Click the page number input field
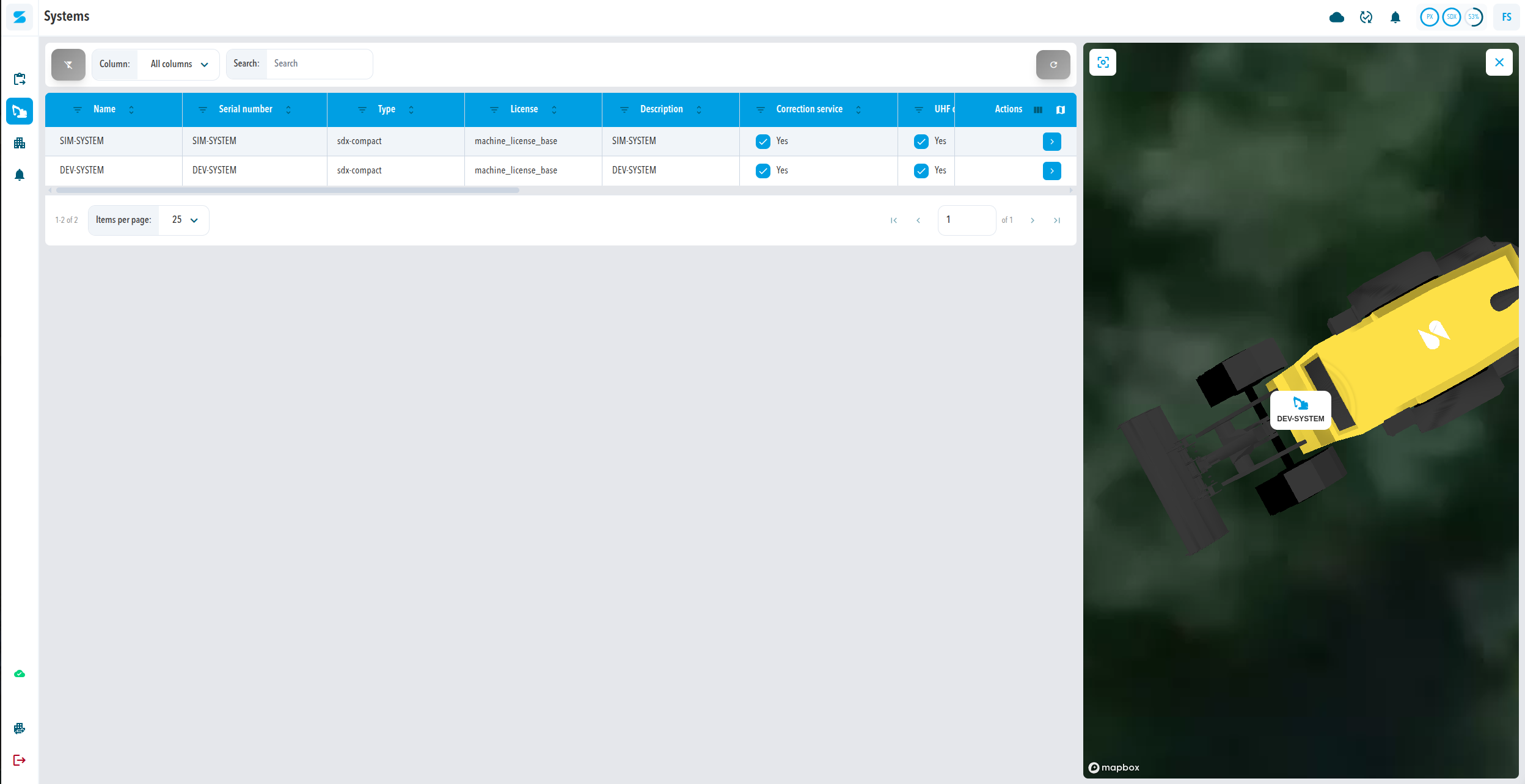The height and width of the screenshot is (784, 1525). tap(967, 220)
